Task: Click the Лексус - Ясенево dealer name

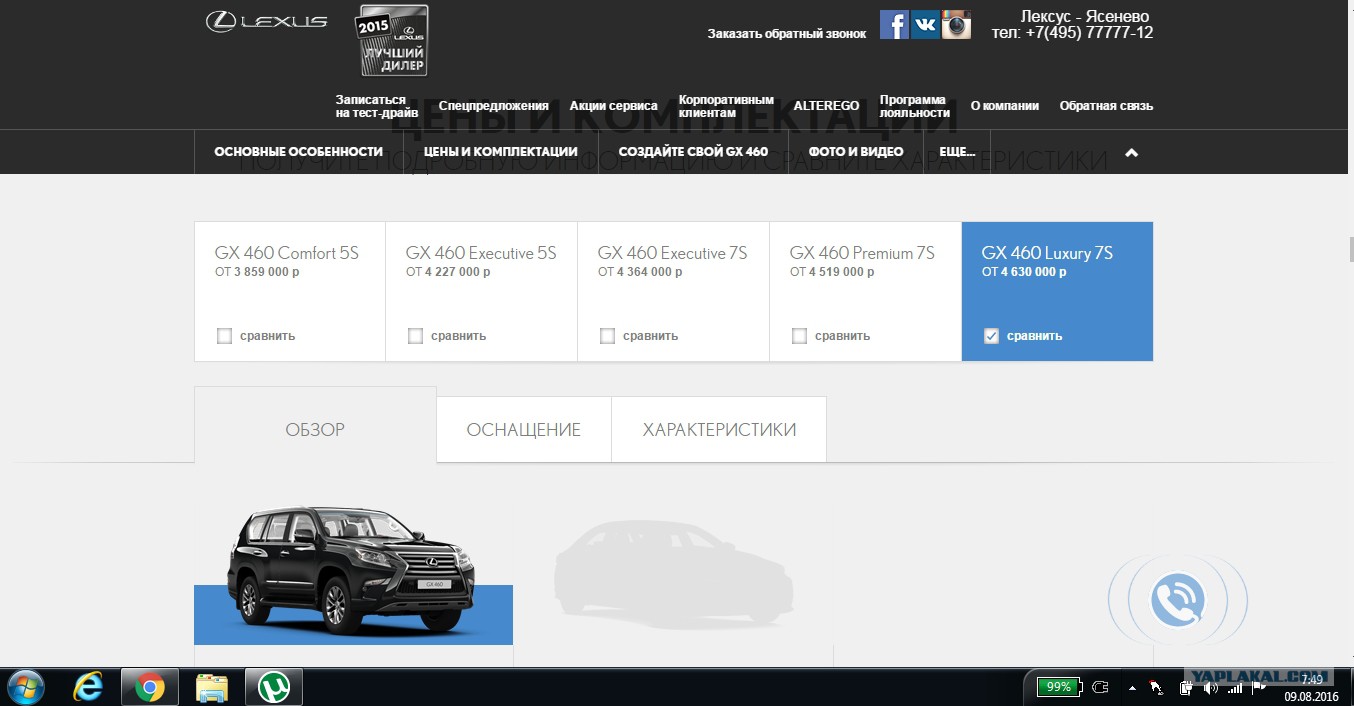Action: pyautogui.click(x=1085, y=16)
